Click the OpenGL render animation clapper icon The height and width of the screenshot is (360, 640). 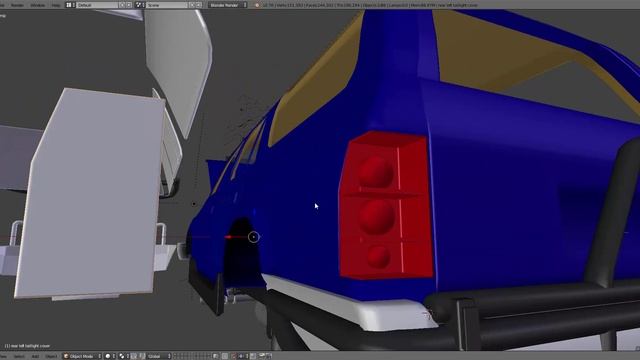[x=269, y=356]
